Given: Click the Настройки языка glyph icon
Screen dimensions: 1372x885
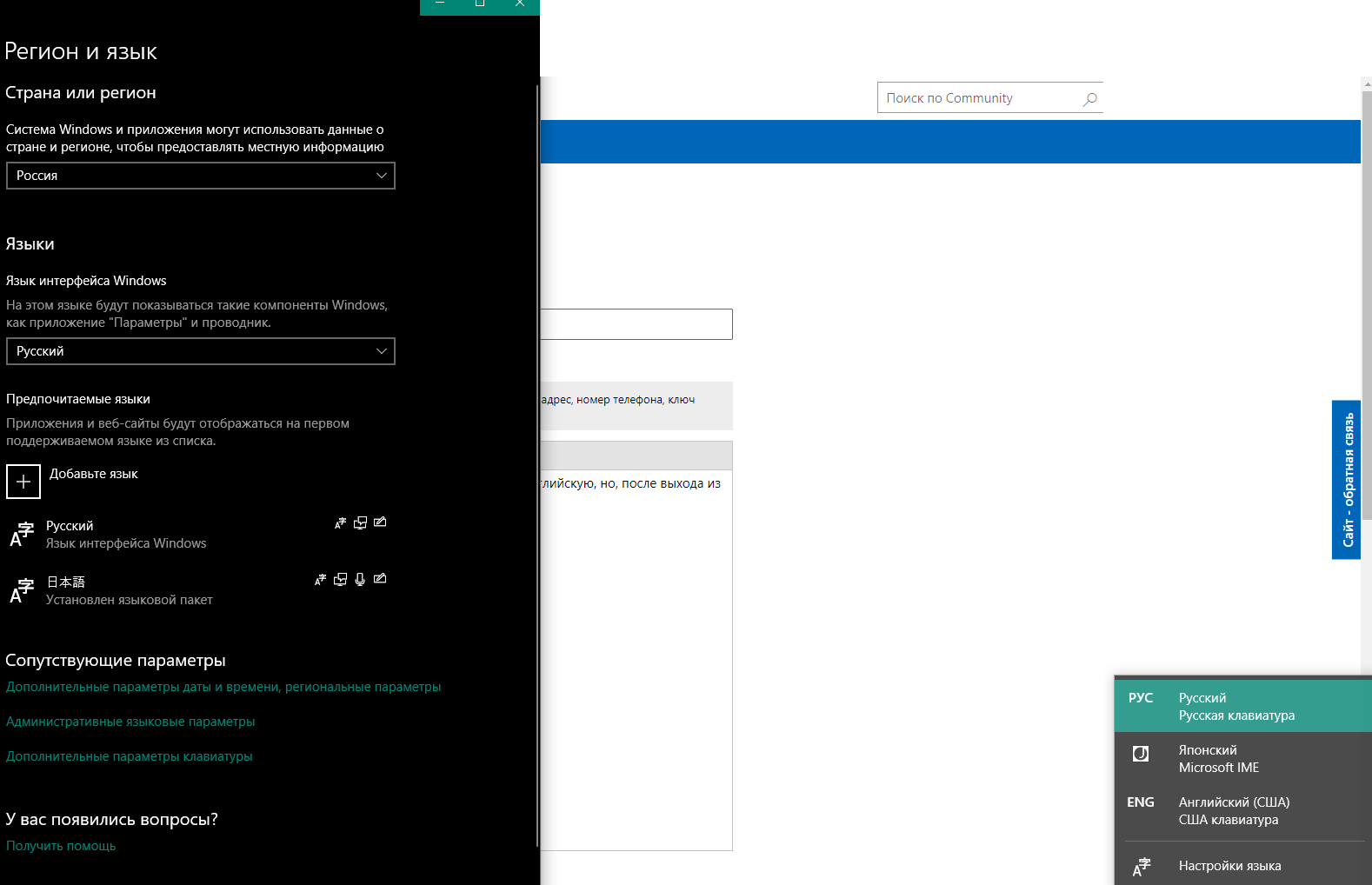Looking at the screenshot, I should point(1142,867).
